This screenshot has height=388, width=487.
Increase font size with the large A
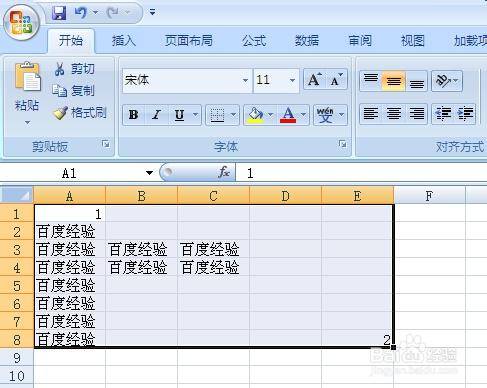pyautogui.click(x=314, y=80)
